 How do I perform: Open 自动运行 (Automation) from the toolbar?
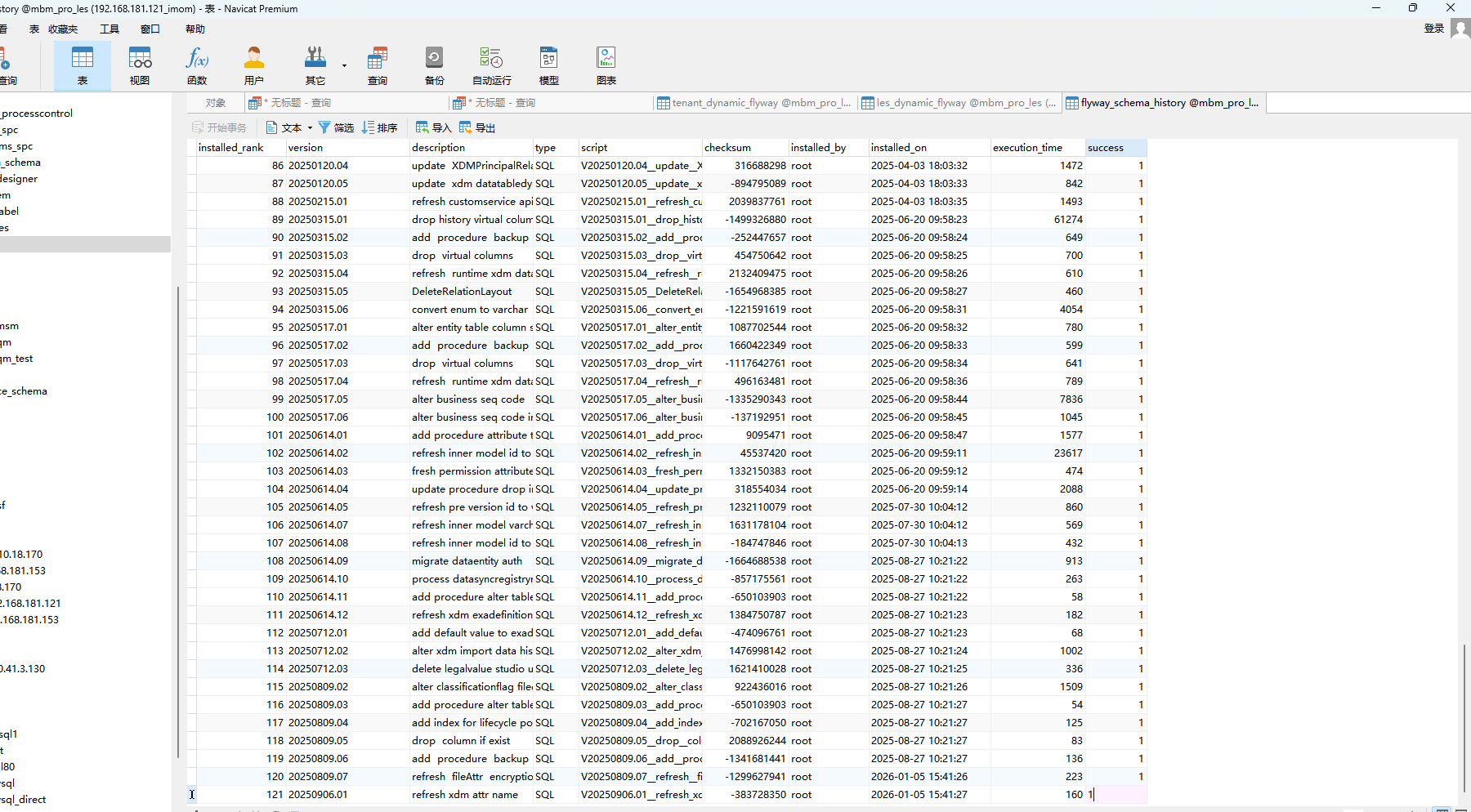(x=491, y=65)
